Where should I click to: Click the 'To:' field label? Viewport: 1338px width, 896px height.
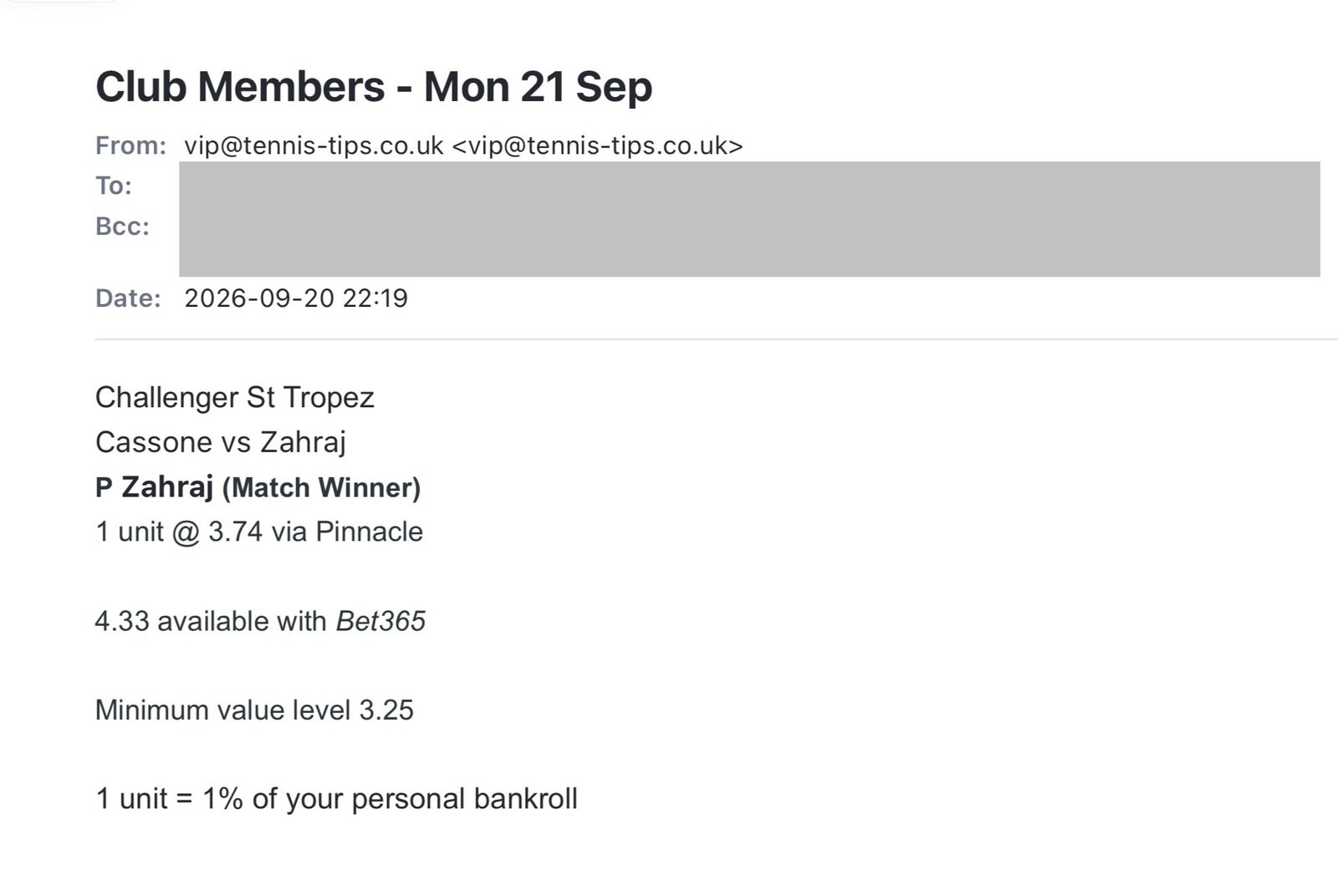114,186
